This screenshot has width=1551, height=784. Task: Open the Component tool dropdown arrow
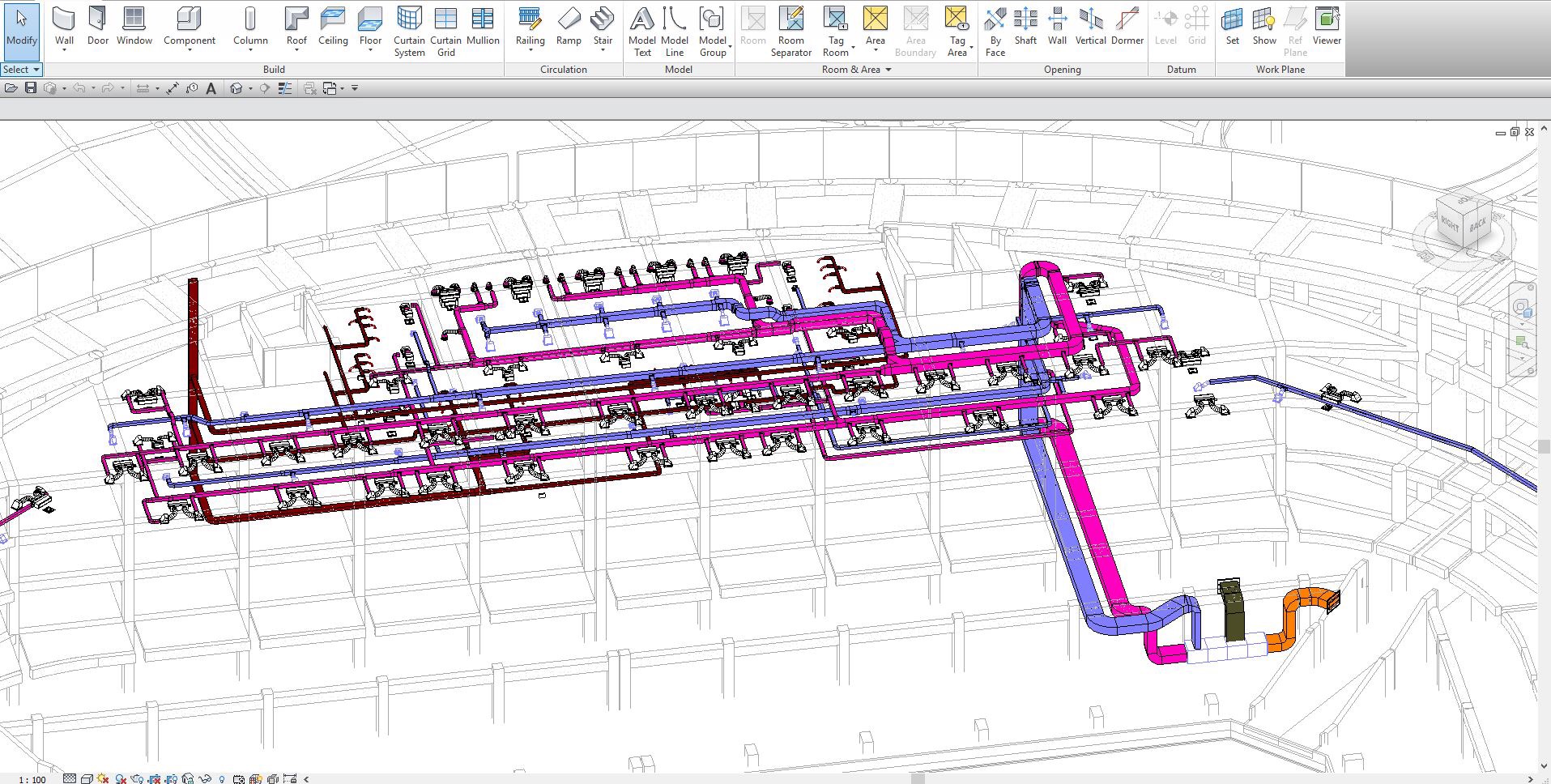click(190, 51)
